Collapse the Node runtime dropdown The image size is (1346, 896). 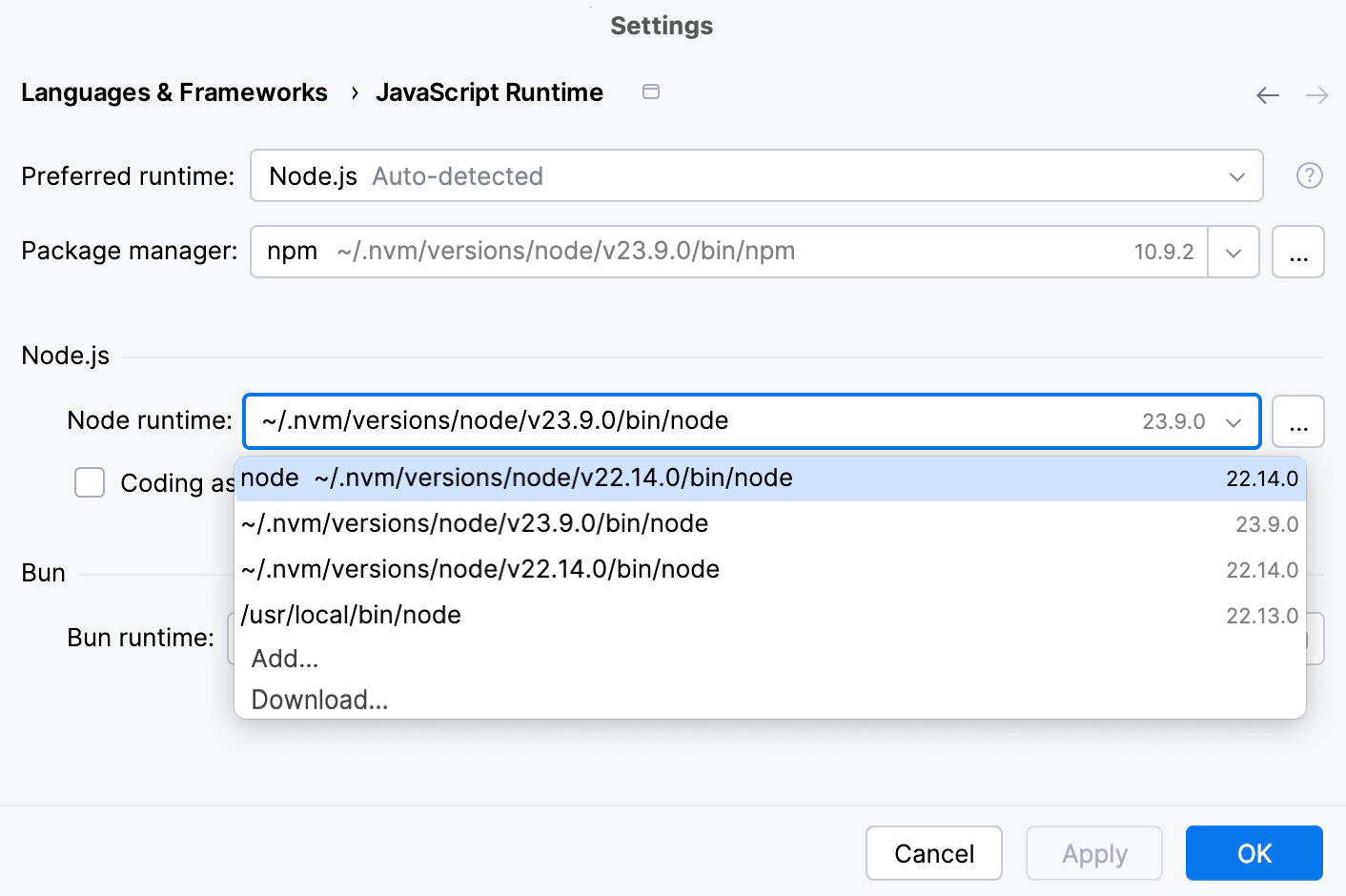[x=1234, y=421]
